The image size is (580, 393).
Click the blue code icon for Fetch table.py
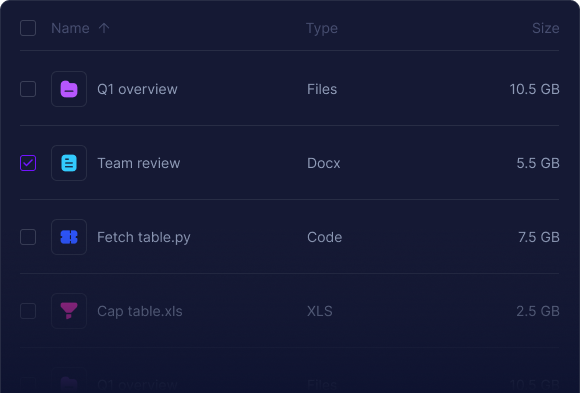coord(69,237)
